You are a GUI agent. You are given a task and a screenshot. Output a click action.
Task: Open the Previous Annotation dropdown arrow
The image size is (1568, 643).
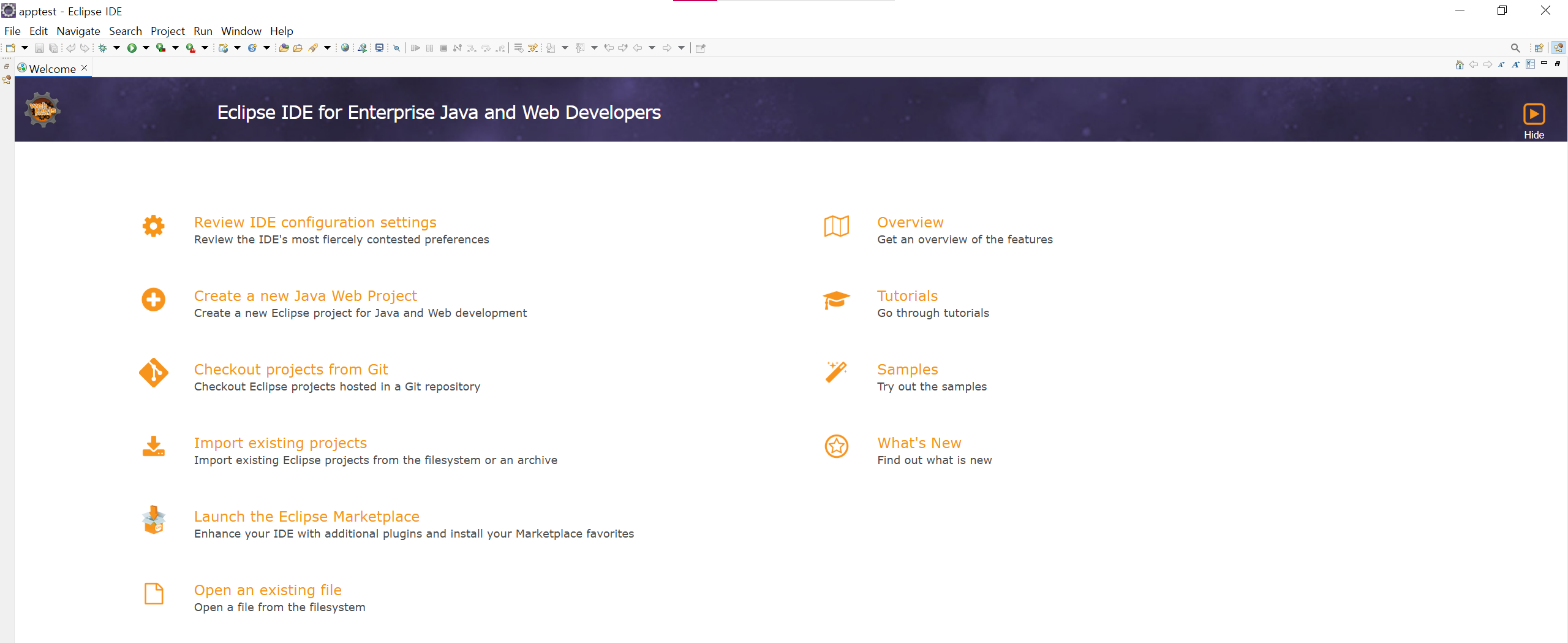click(594, 48)
